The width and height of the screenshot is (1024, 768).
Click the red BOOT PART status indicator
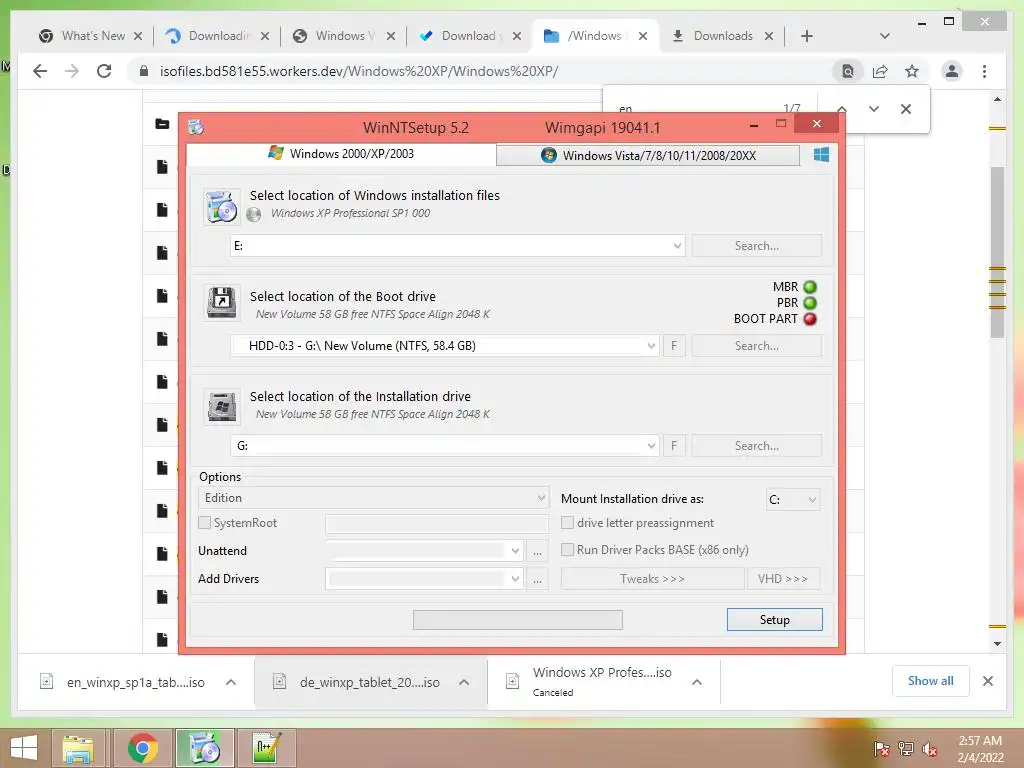click(x=810, y=319)
